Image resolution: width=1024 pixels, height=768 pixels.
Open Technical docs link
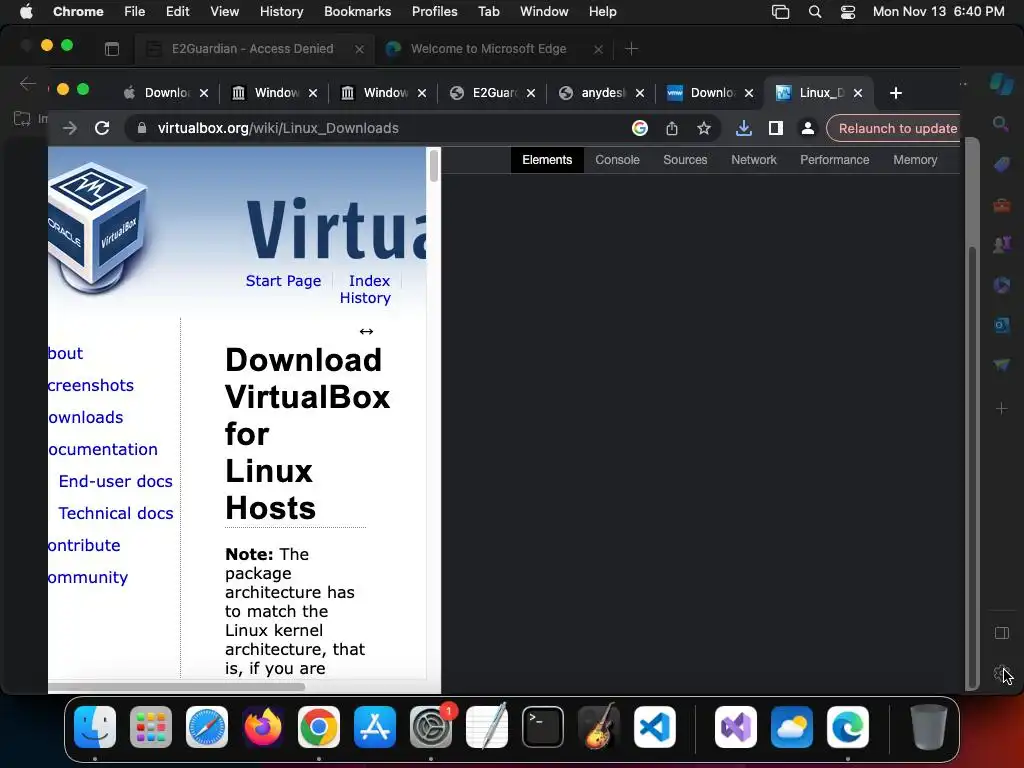coord(116,513)
